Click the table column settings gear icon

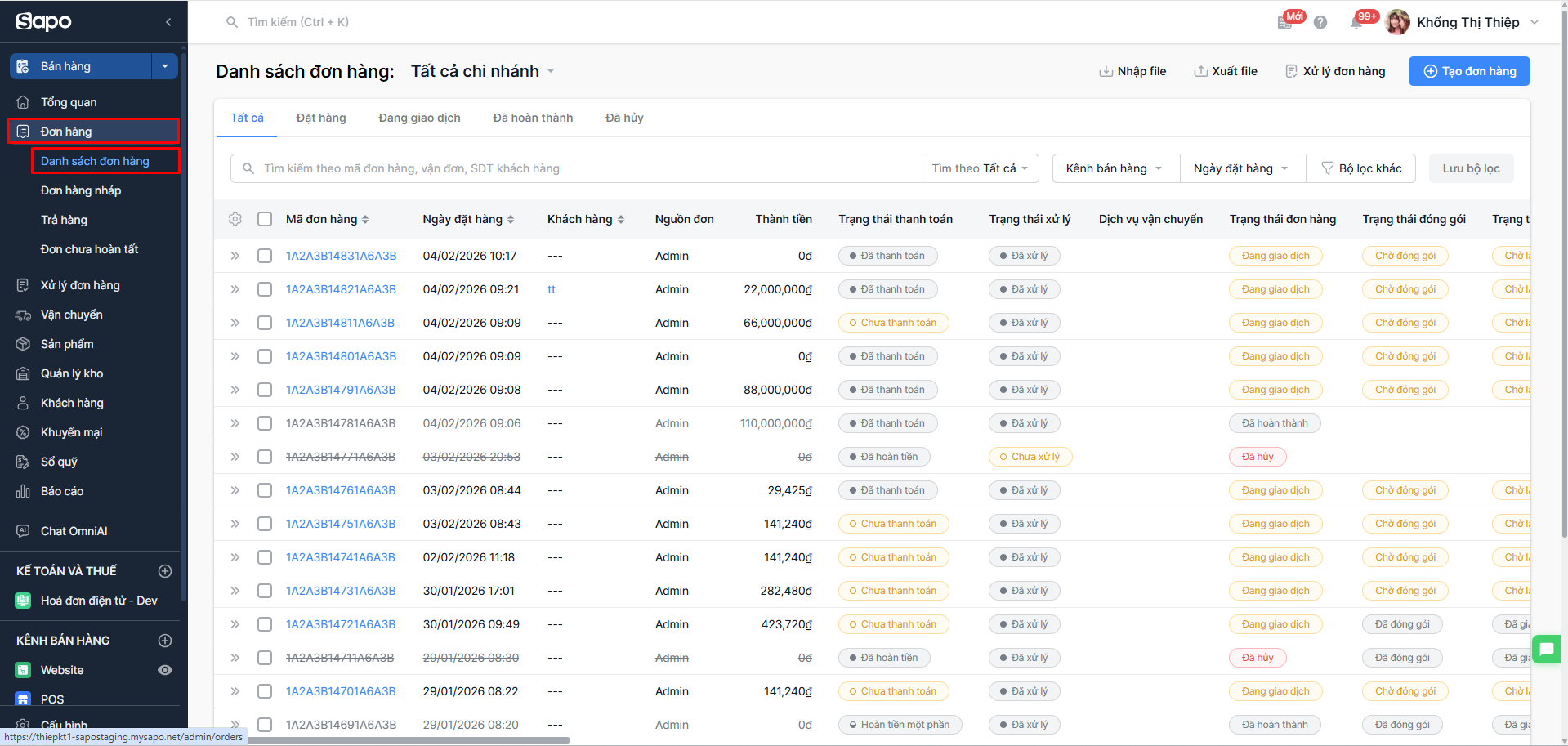click(235, 219)
